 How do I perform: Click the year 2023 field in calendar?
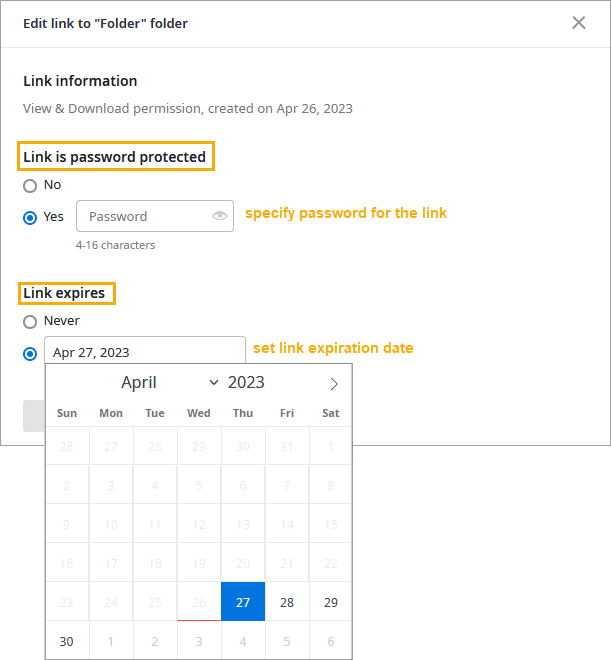tap(246, 383)
